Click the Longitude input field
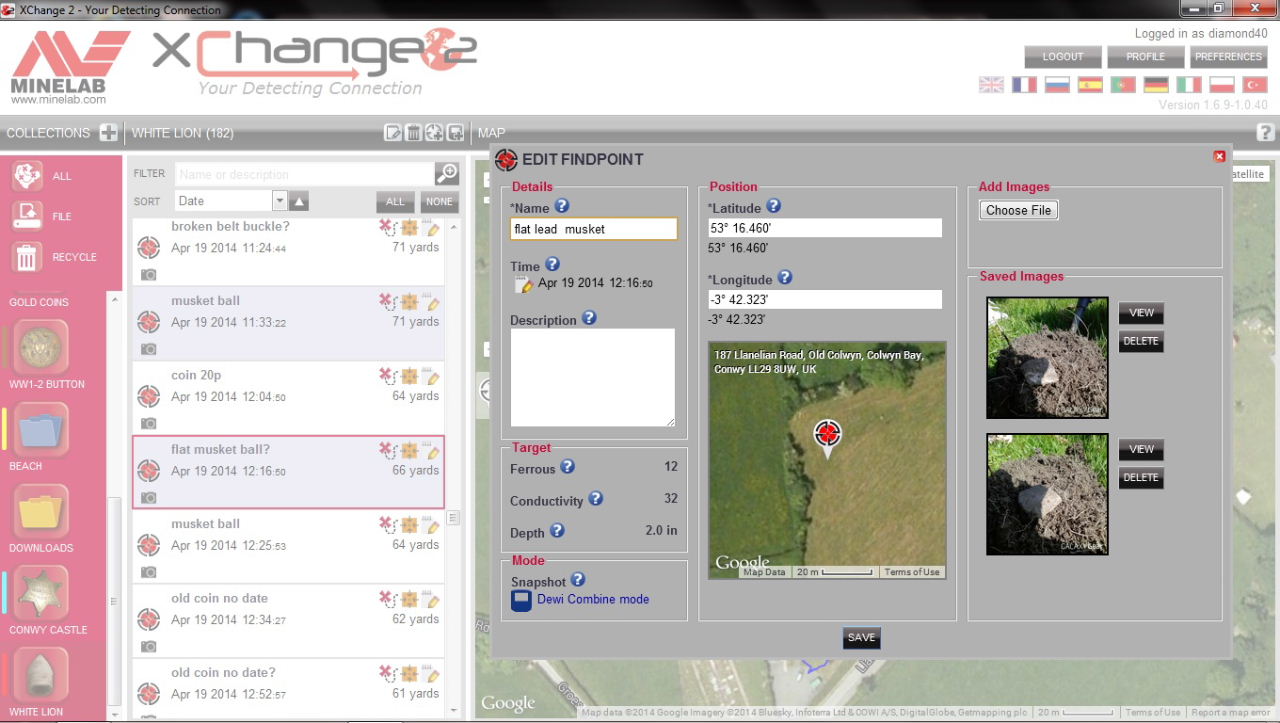 coord(825,300)
